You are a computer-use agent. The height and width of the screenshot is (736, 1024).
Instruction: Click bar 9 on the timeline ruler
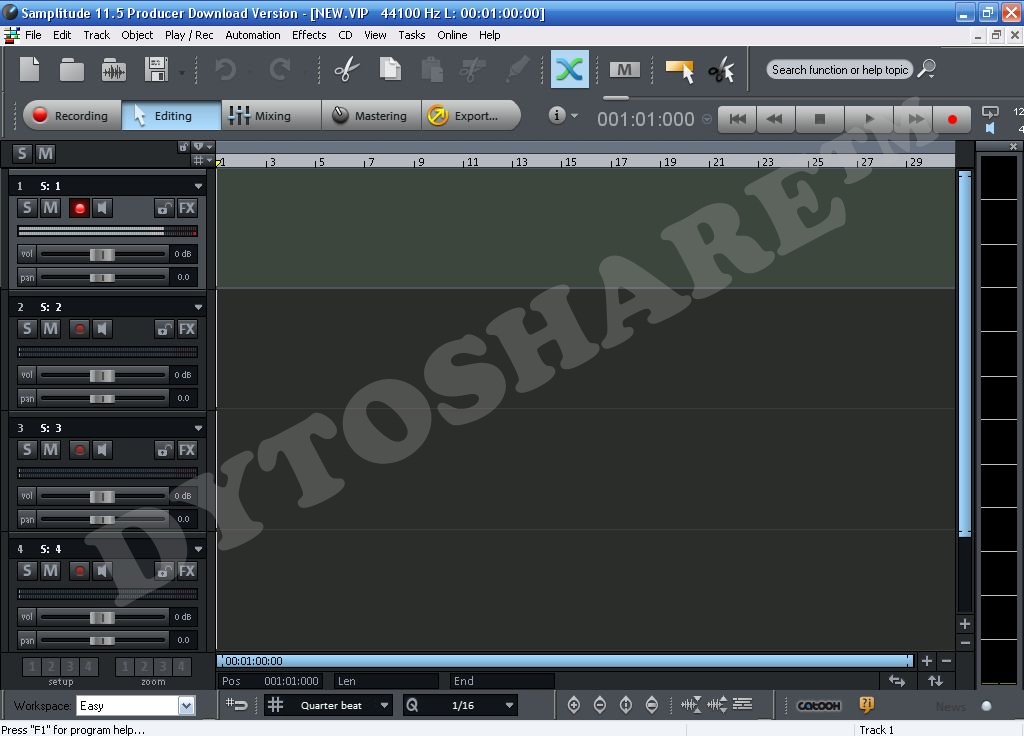[x=421, y=162]
